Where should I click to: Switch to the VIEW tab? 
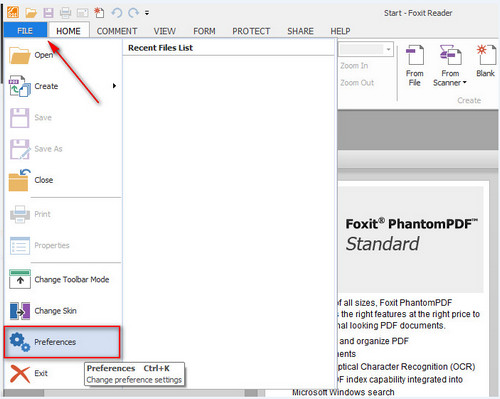click(165, 31)
